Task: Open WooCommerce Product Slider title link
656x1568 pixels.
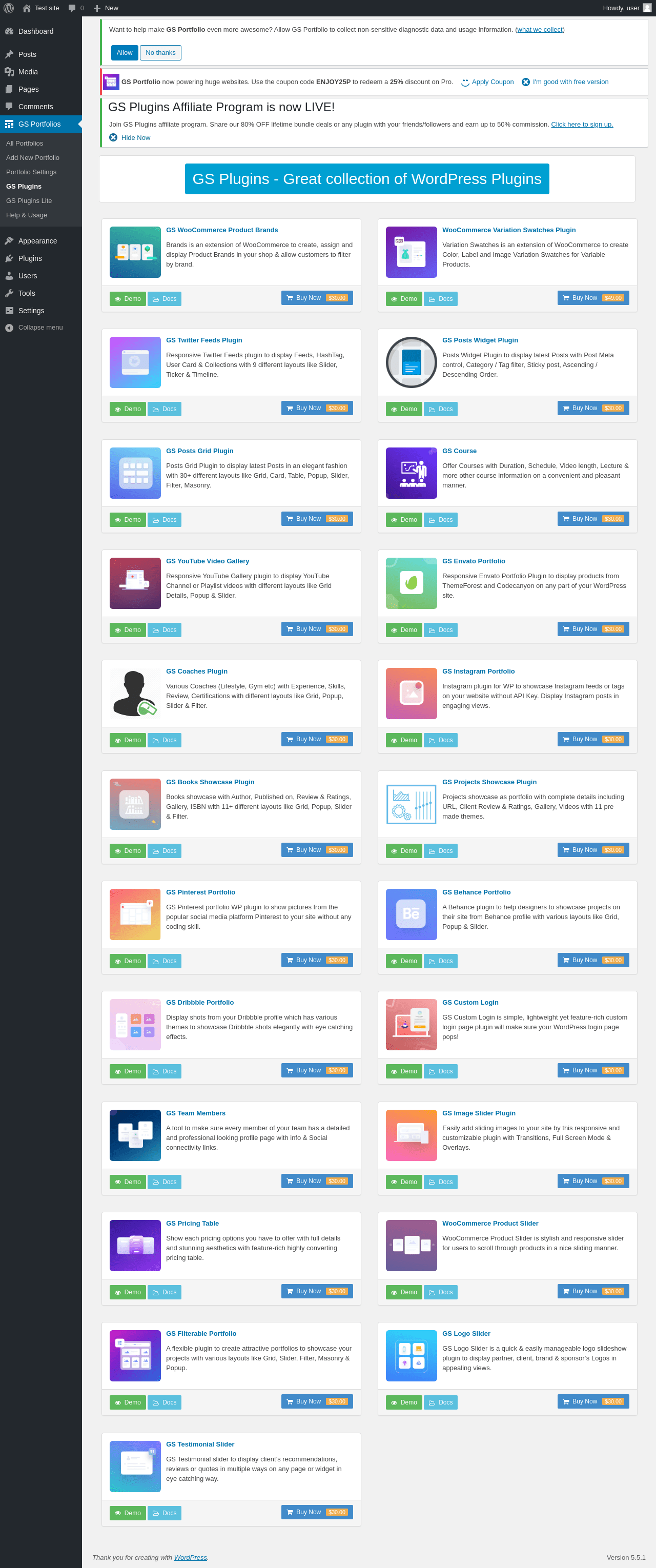Action: 490,1224
